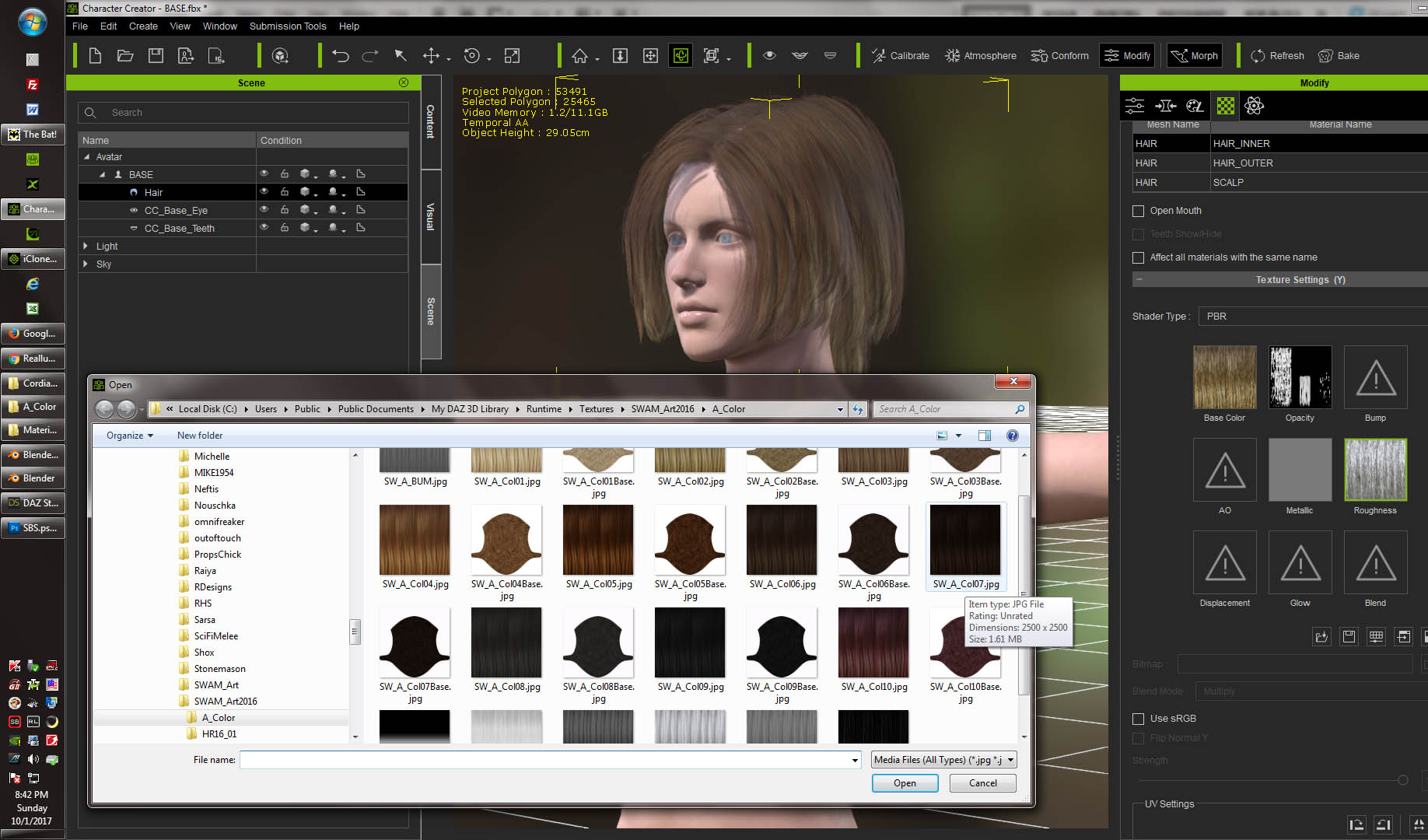The height and width of the screenshot is (840, 1428).
Task: Open the Shader Type PBR dropdown
Action: click(1313, 317)
